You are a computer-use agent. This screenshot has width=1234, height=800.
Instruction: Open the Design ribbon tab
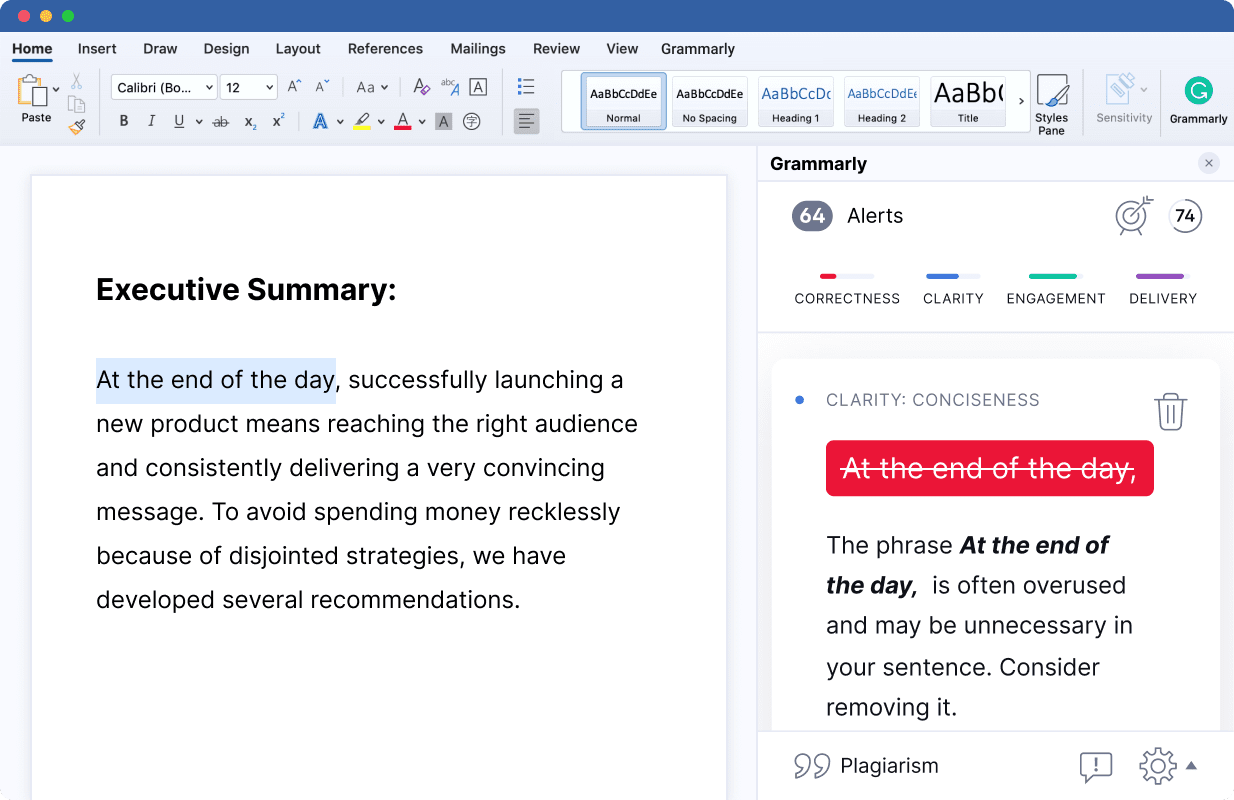coord(226,48)
